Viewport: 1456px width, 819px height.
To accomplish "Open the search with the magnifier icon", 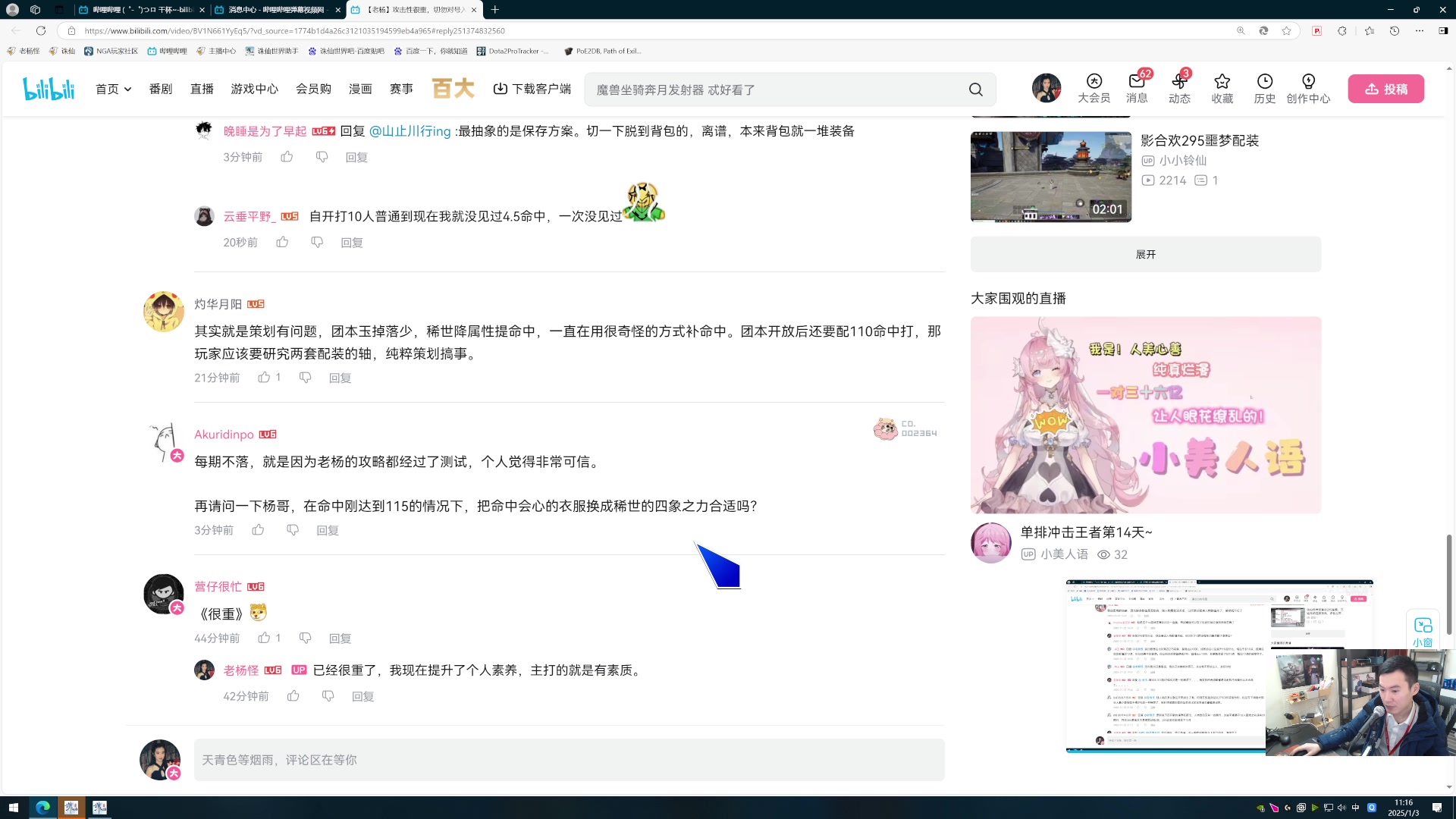I will 975,89.
